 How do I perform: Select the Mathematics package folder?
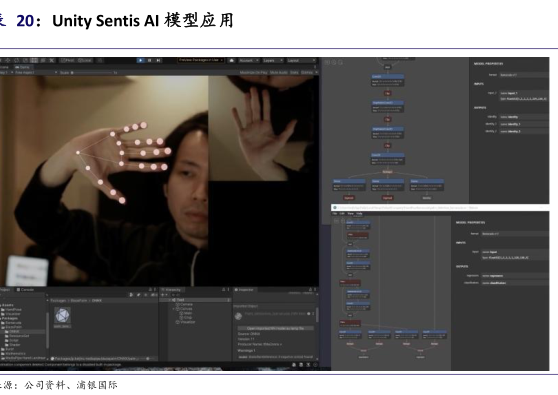click(13, 354)
